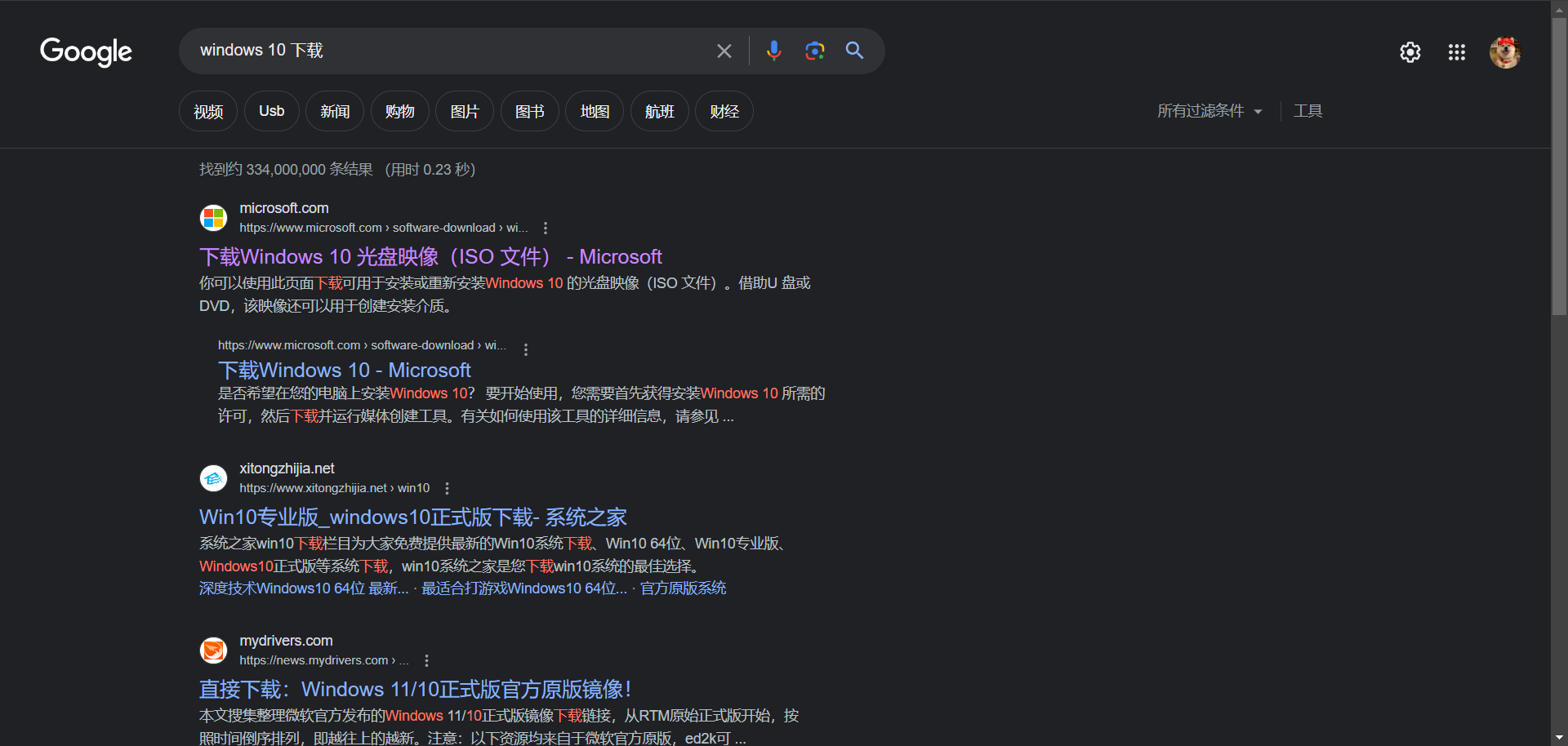1568x746 pixels.
Task: Select the 新闻 filter chip
Action: tap(335, 111)
